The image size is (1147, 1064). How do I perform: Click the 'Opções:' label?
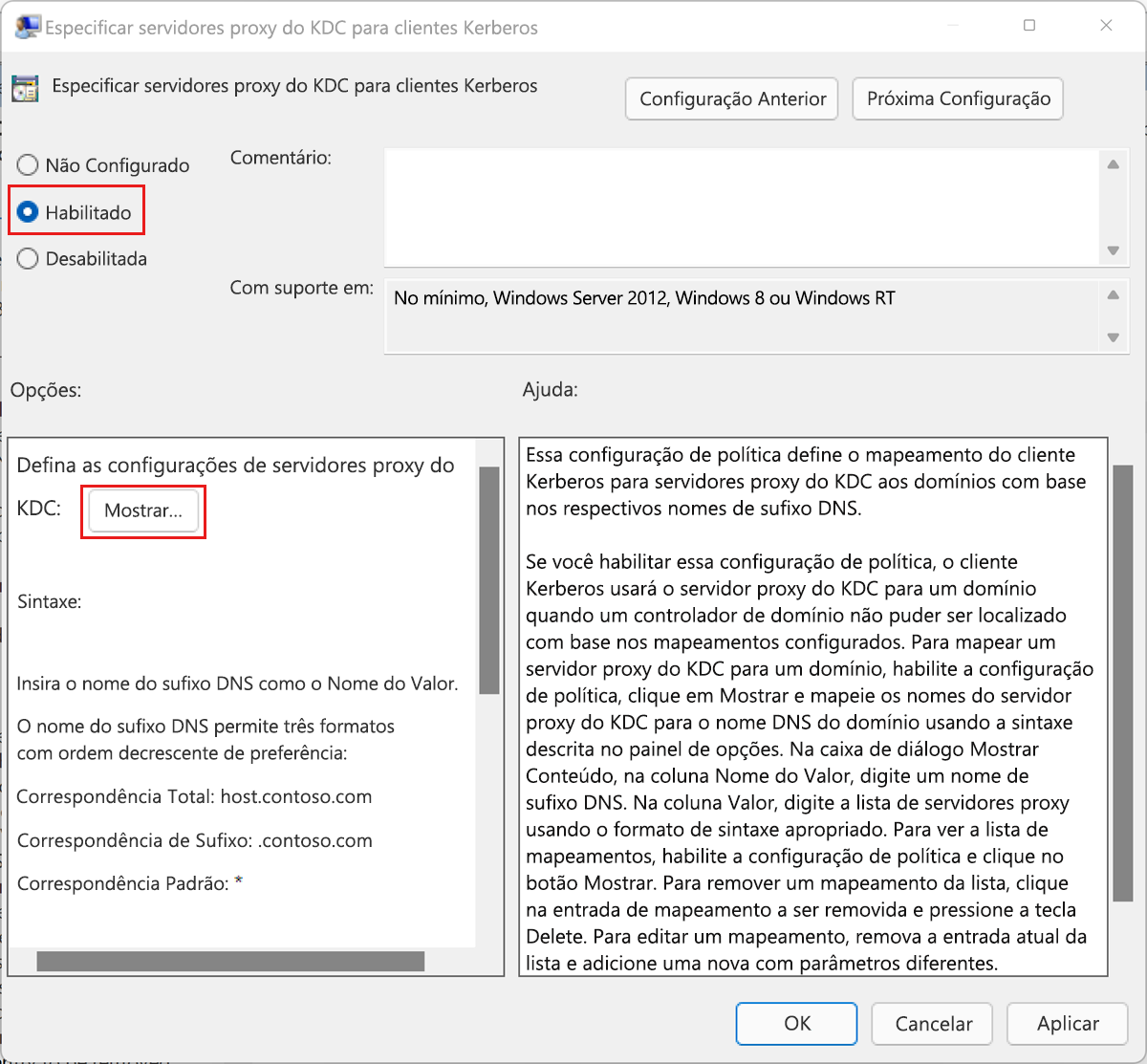46,390
